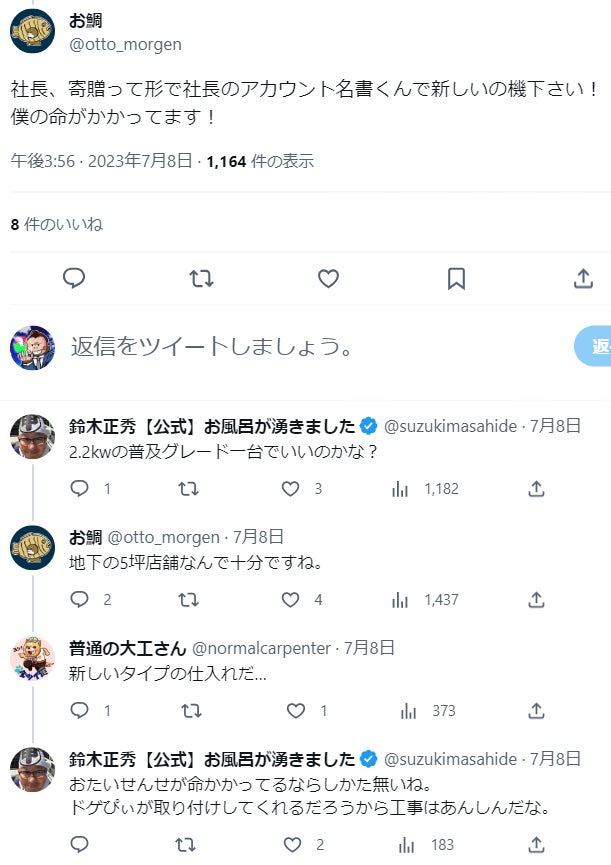Viewport: 611px width, 865px height.
Task: Like the 2.2kw普及グレード reply
Action: coord(290,489)
